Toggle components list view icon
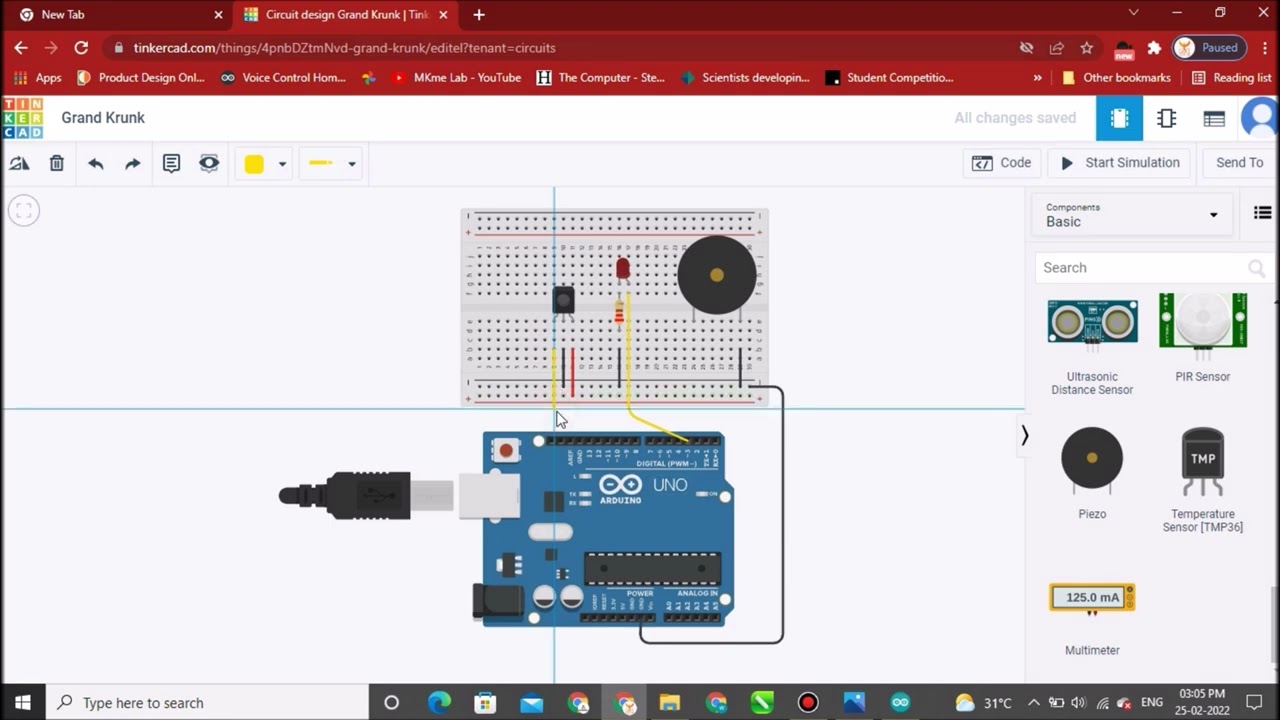This screenshot has height=720, width=1280. 1262,213
